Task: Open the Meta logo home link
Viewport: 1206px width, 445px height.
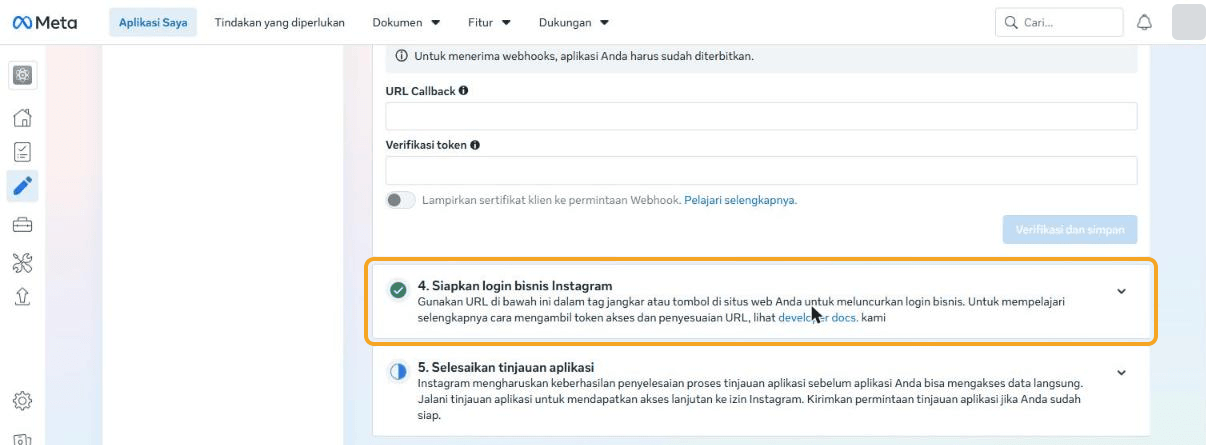Action: tap(44, 22)
